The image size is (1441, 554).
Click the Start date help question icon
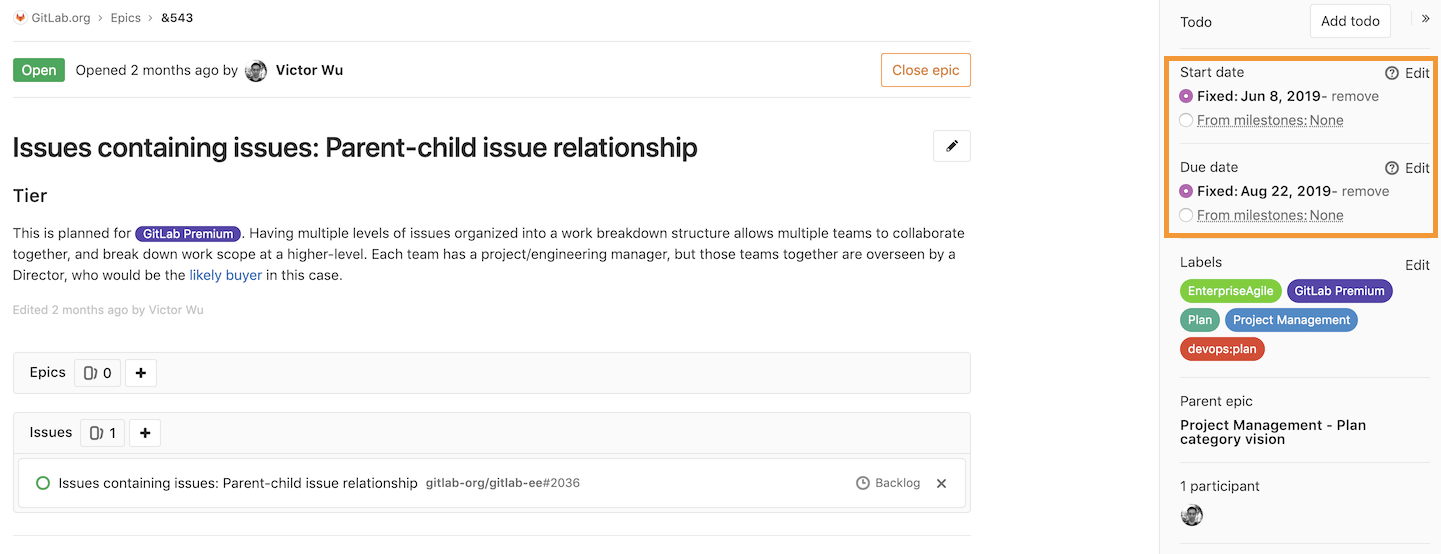coord(1391,73)
